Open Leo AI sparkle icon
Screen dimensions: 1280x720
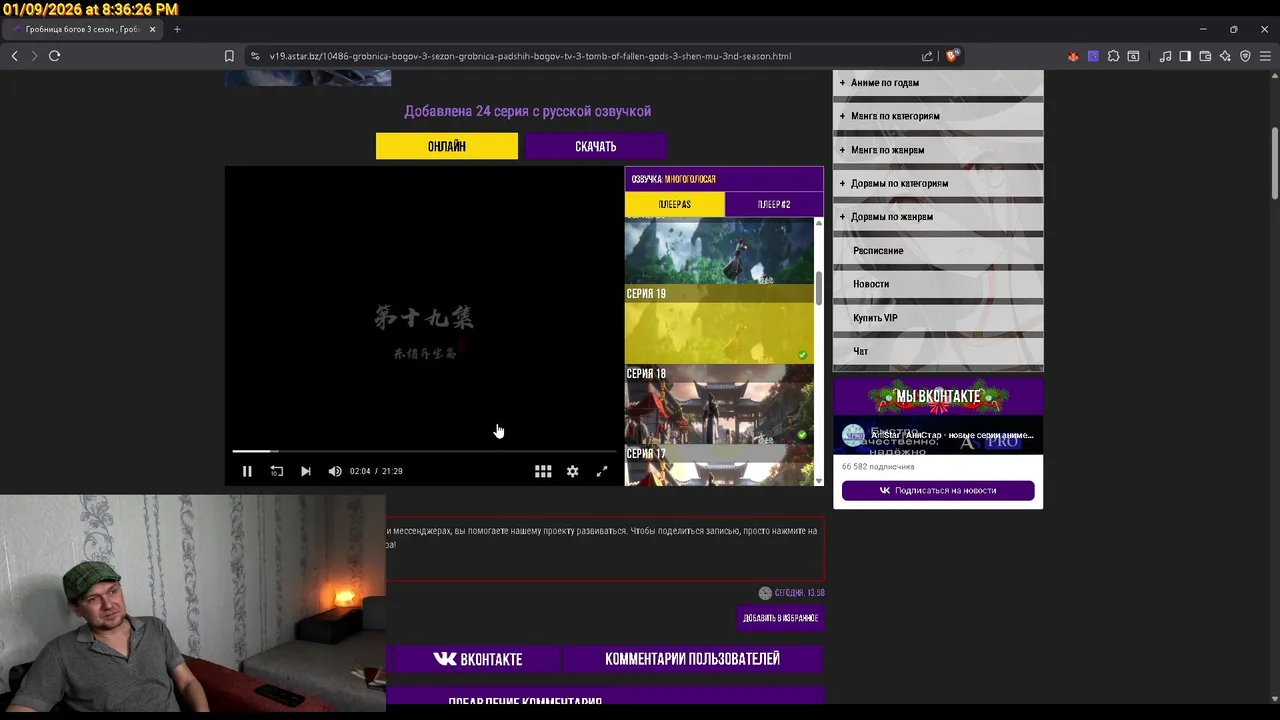1225,56
